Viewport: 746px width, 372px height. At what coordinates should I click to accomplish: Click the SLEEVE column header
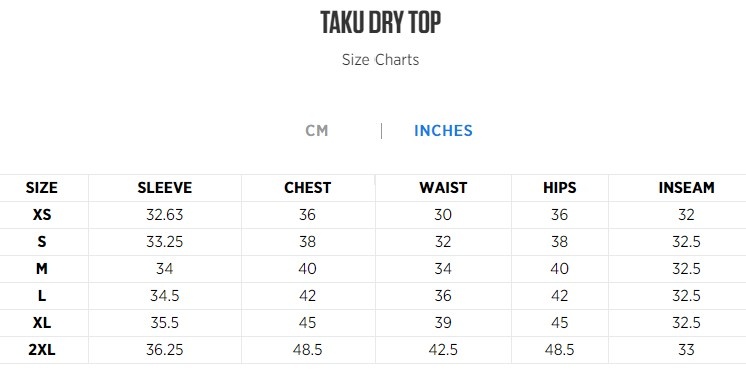pos(165,188)
